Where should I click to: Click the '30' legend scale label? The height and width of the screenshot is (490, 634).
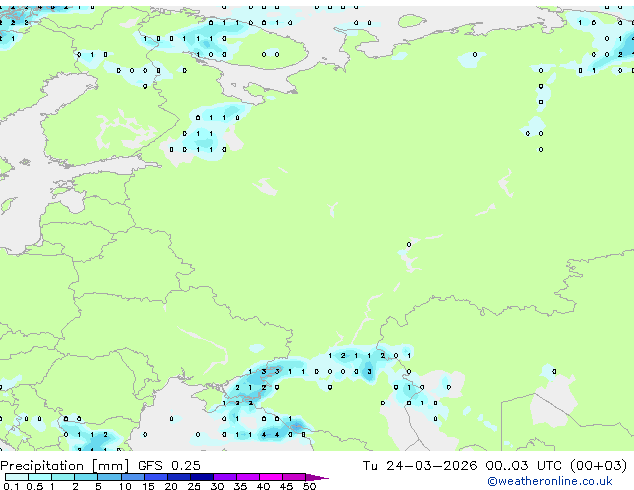point(217,486)
